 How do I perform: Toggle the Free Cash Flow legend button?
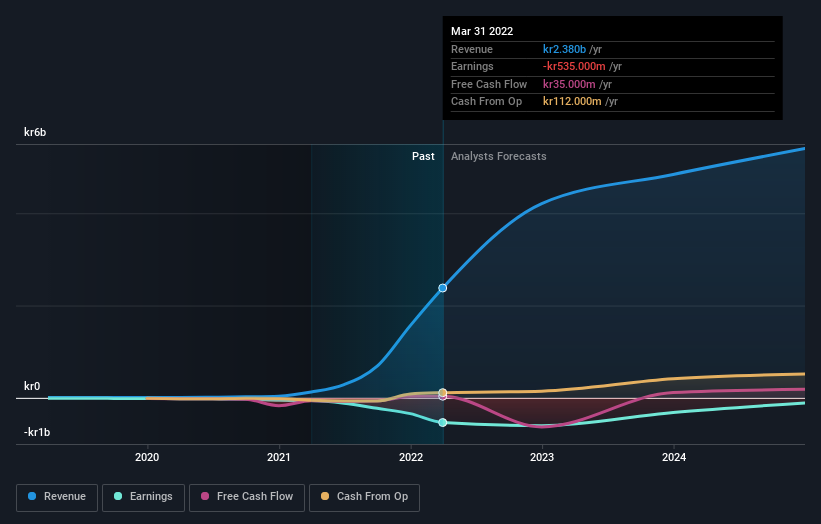247,497
